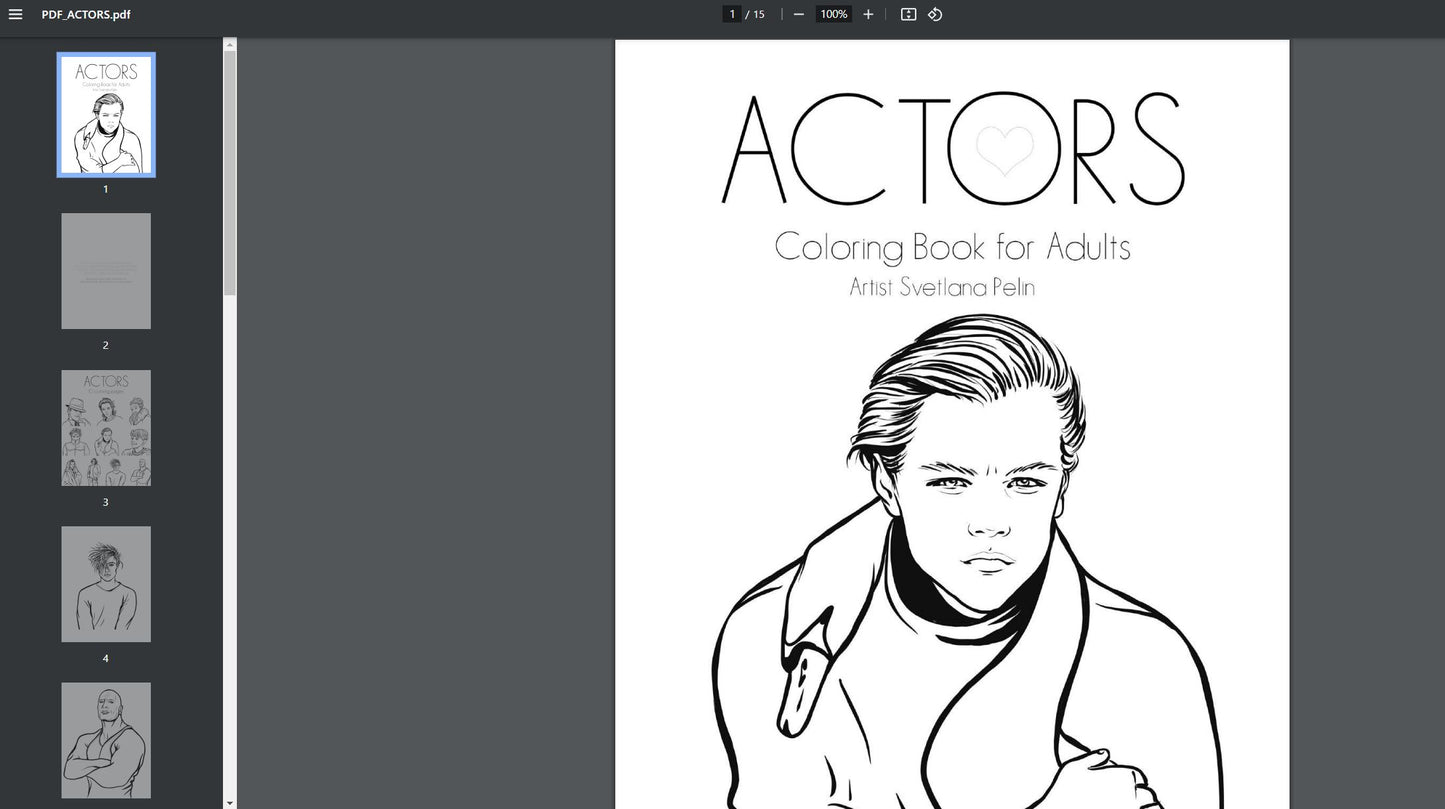Select the page 1 cover thumbnail

(106, 115)
